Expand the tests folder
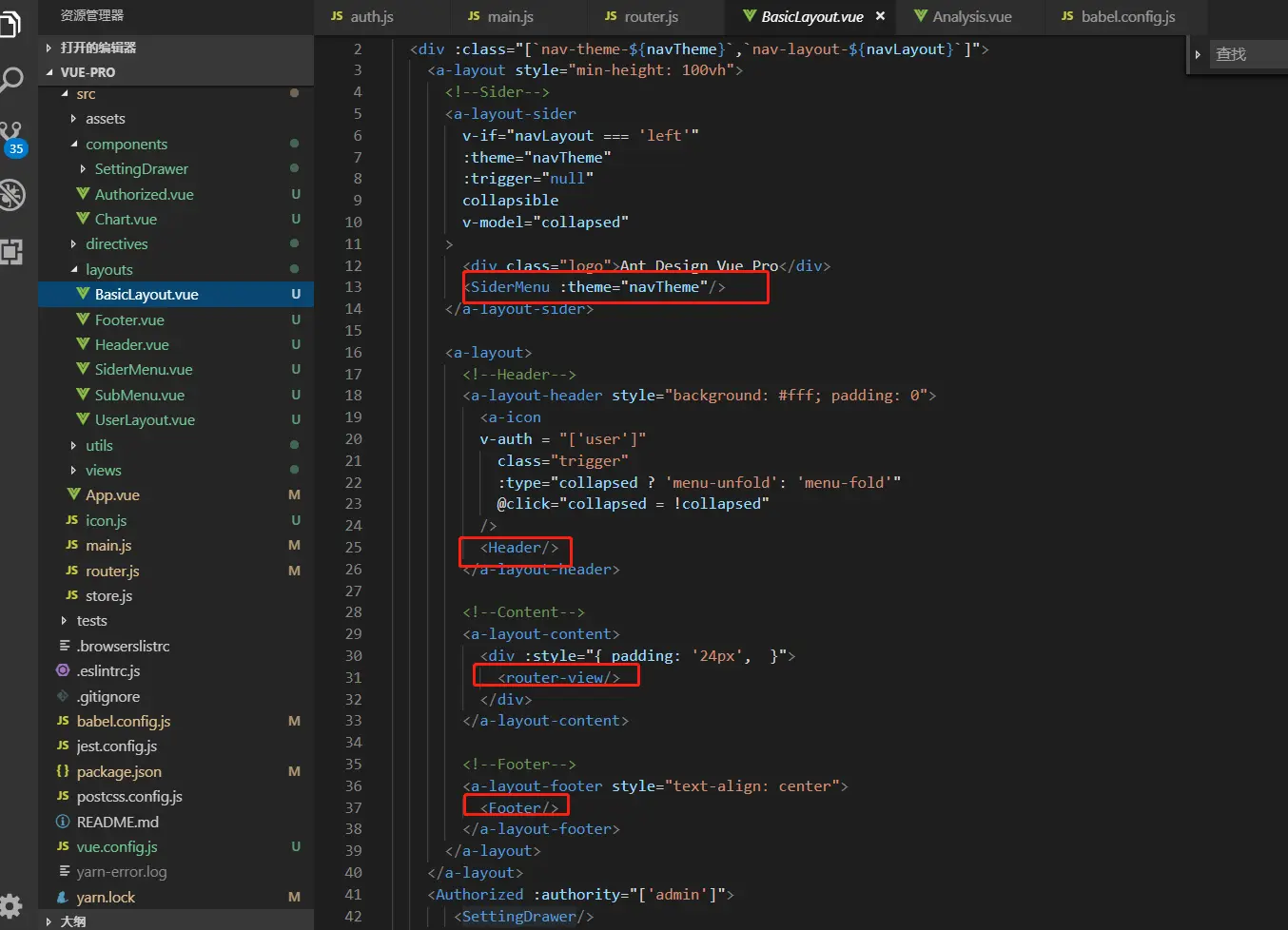Screen dimensions: 1288x930 (65, 621)
